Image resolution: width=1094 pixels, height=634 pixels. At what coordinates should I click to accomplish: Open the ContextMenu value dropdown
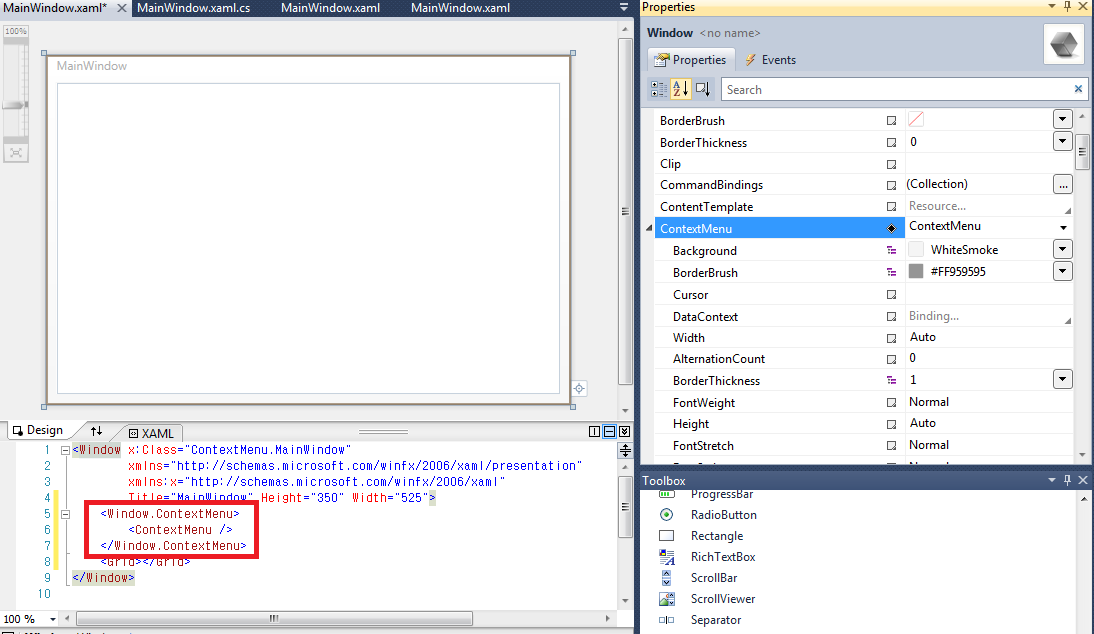(1062, 226)
